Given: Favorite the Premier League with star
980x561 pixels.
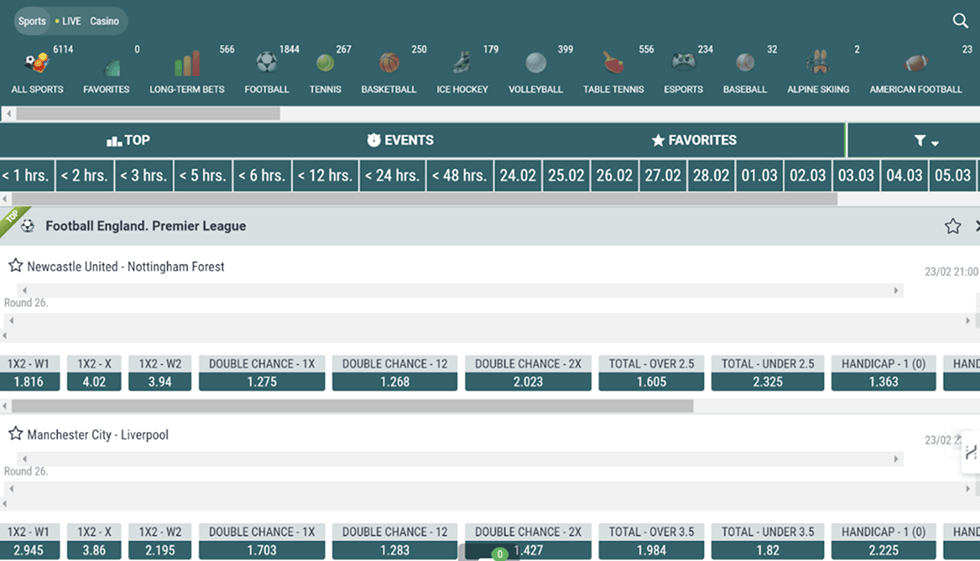Looking at the screenshot, I should (x=952, y=226).
